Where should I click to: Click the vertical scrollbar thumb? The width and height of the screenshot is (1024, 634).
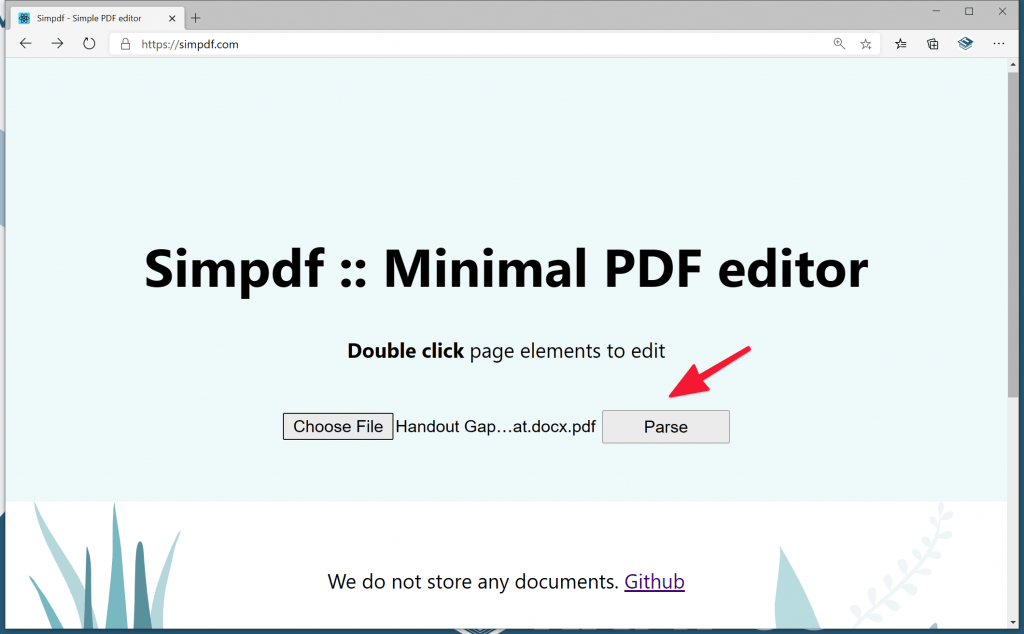pos(1013,235)
